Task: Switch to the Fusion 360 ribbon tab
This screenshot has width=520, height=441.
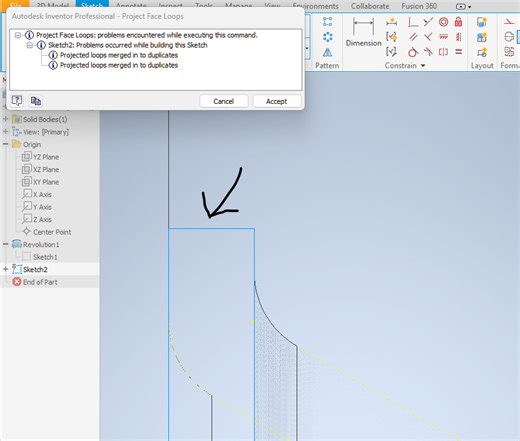Action: point(419,6)
